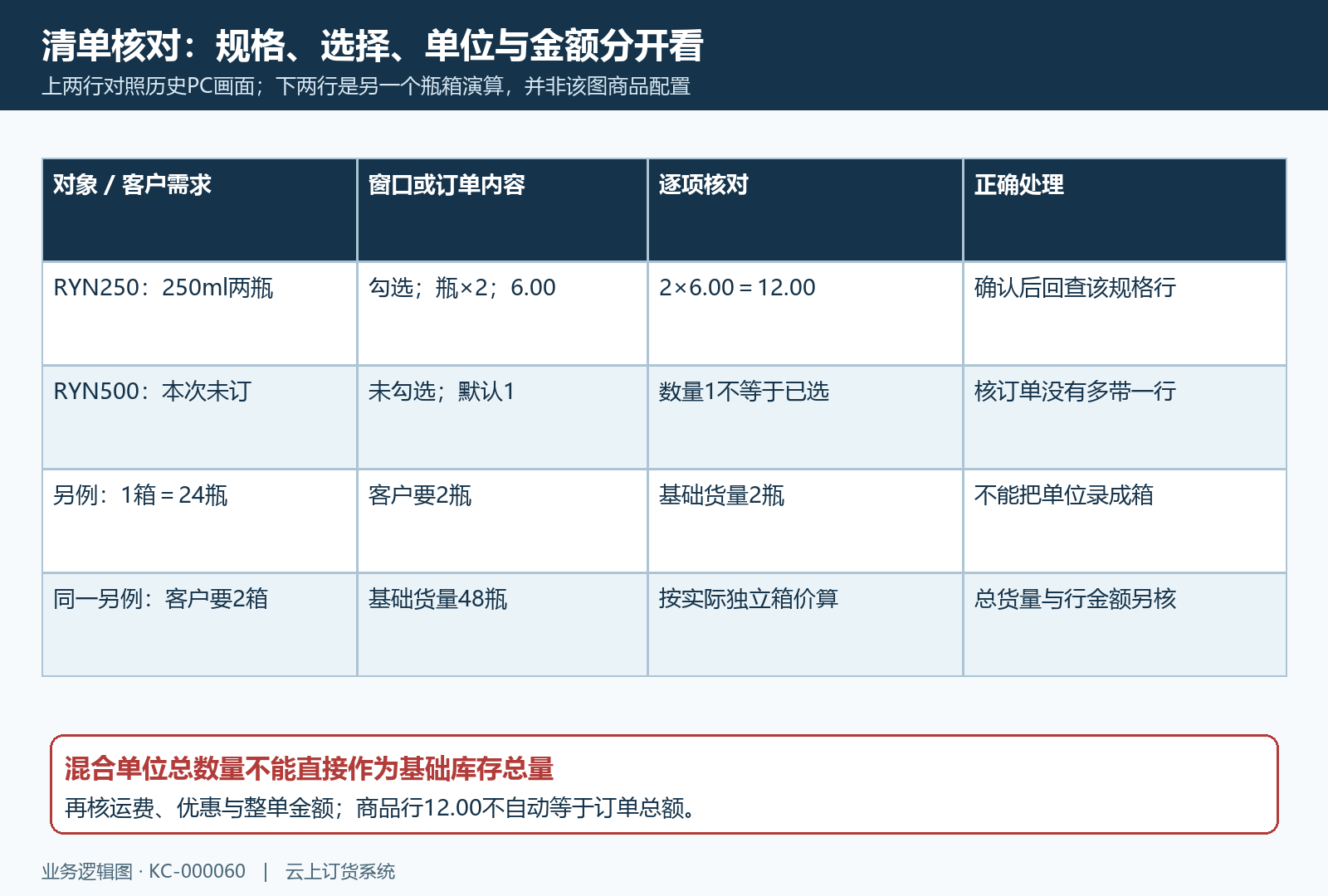Select the cell 'RYN250:250ml两瓶'
This screenshot has height=896, width=1328.
199,314
